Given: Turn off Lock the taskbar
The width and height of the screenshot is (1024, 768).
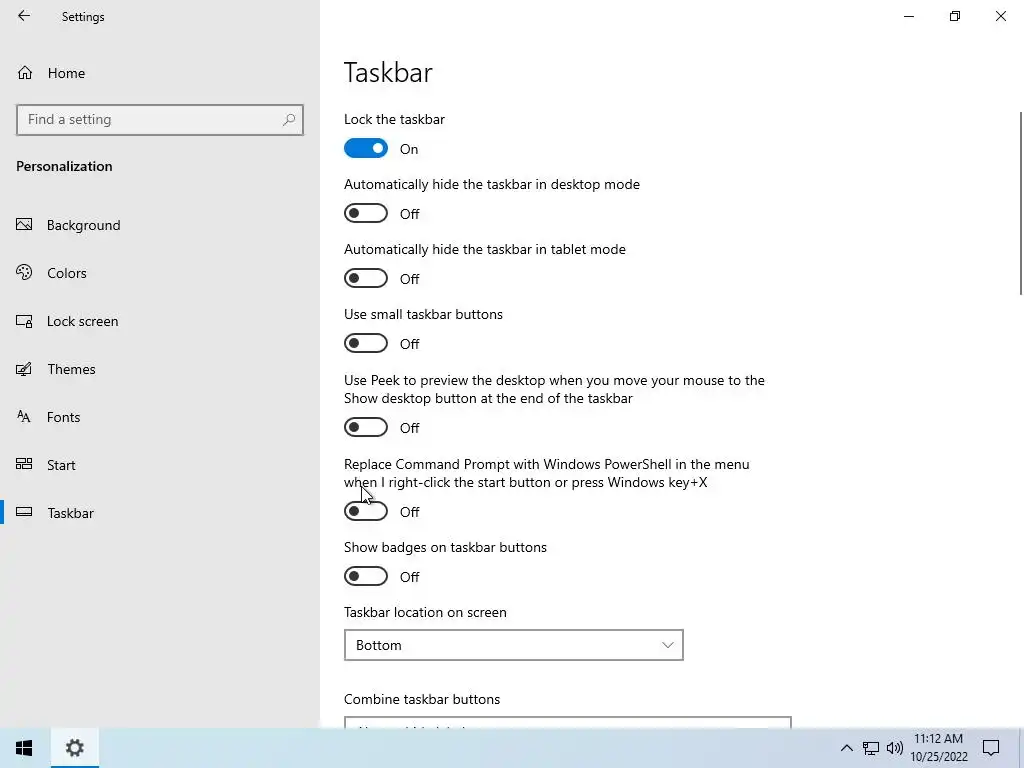Looking at the screenshot, I should [366, 148].
